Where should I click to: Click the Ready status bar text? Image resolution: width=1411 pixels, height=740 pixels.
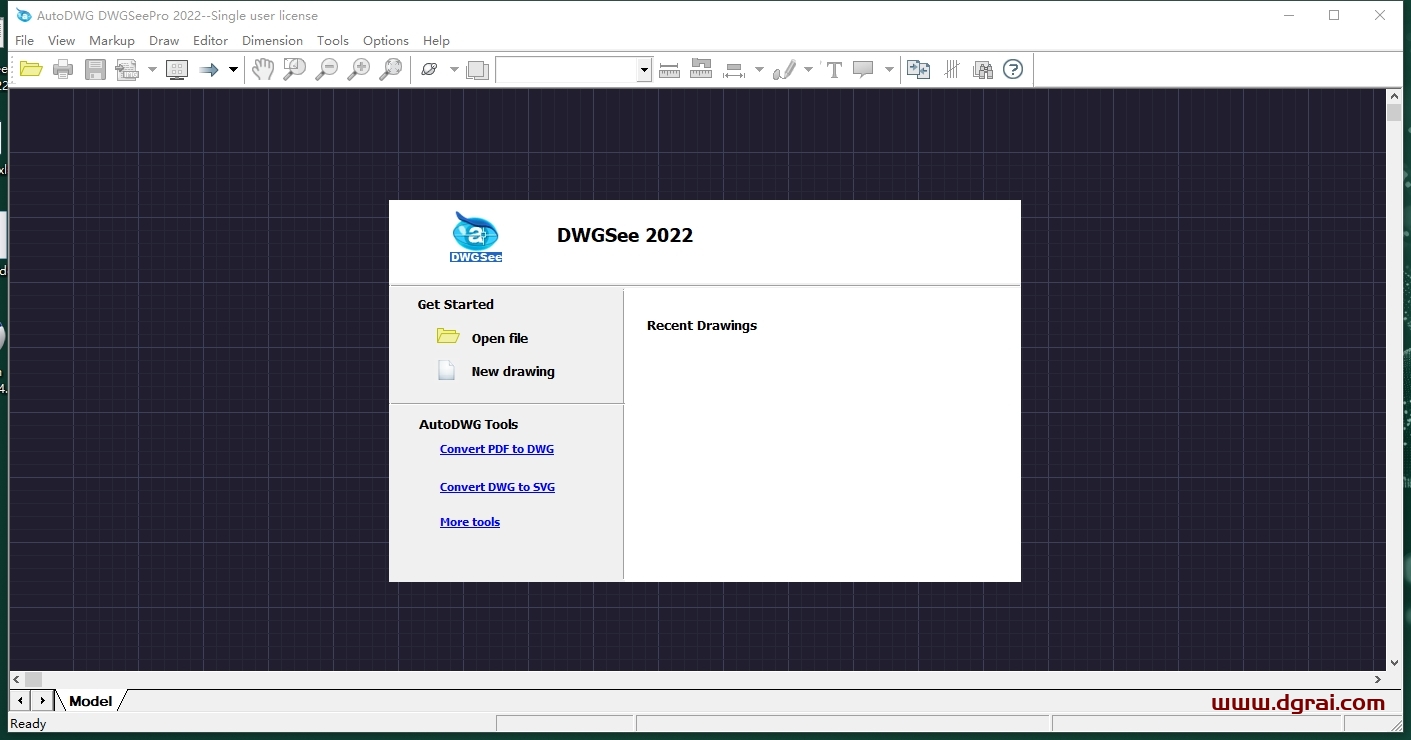pyautogui.click(x=28, y=723)
